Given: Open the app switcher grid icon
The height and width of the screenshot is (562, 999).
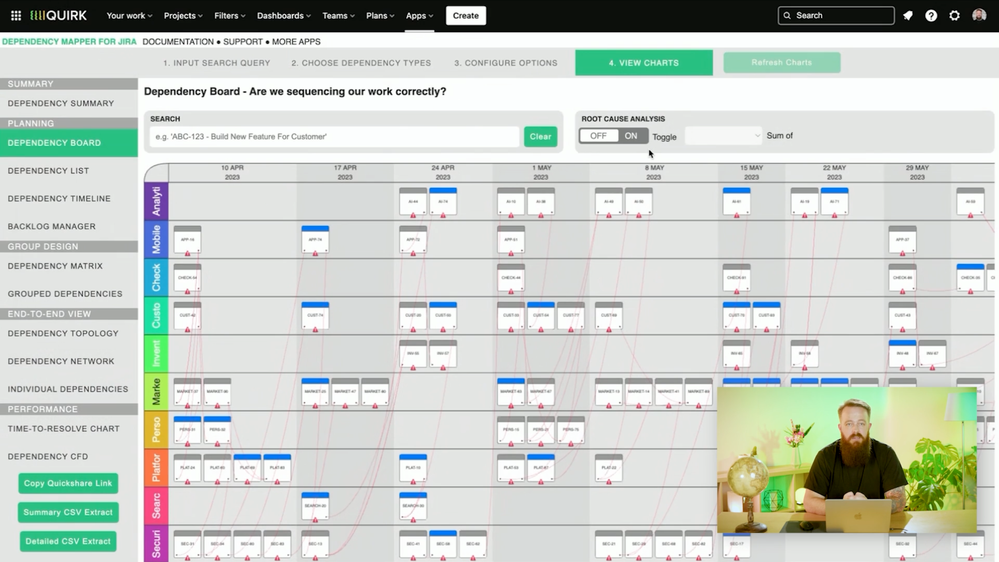Looking at the screenshot, I should (16, 15).
